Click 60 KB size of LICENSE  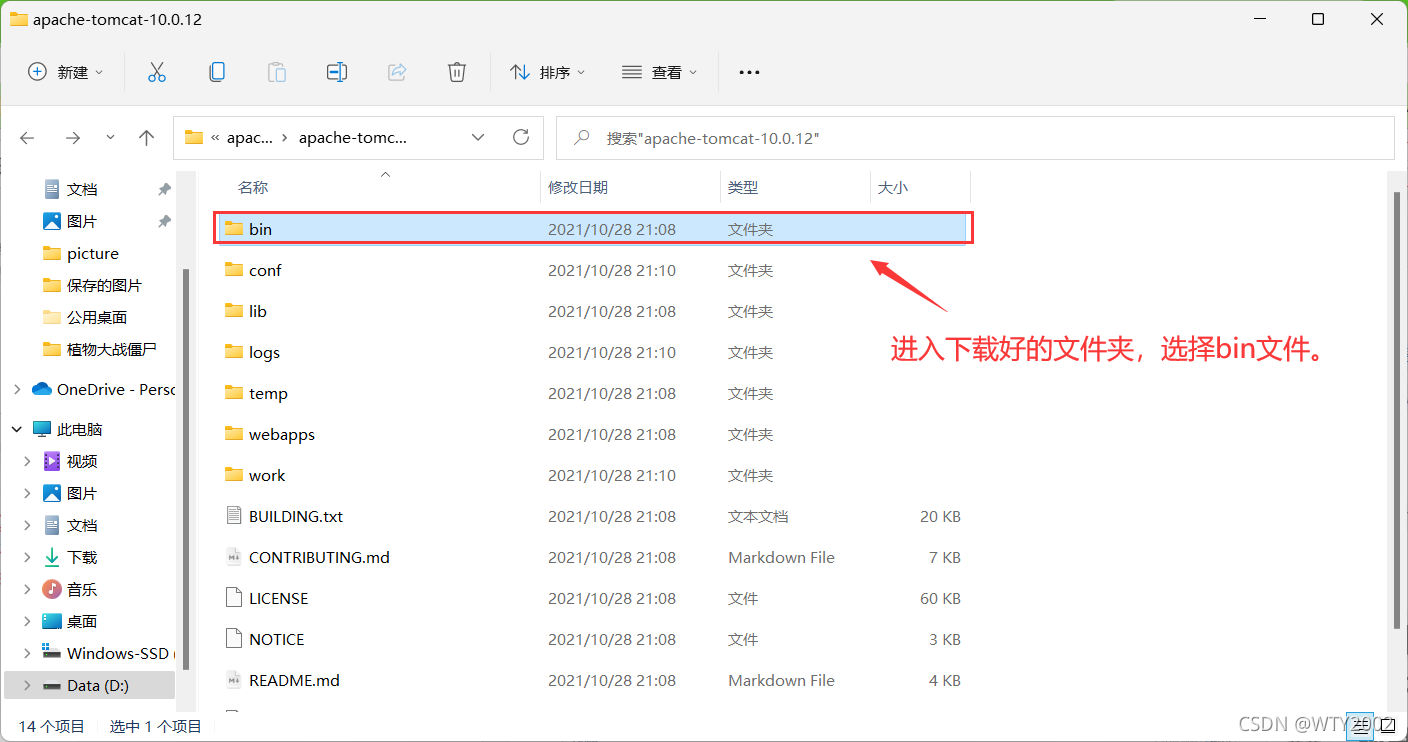click(x=940, y=598)
